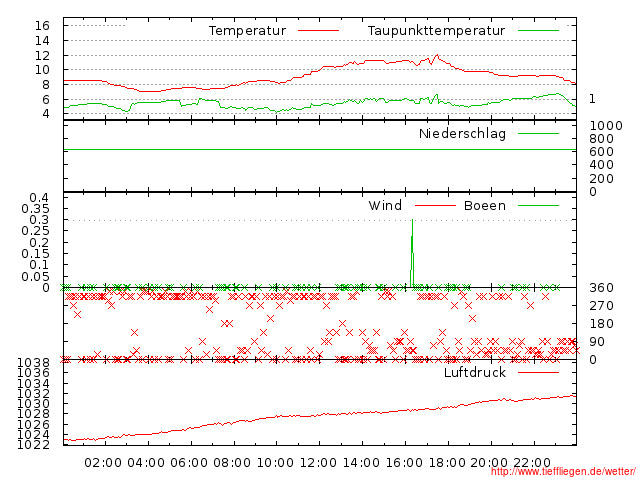This screenshot has width=640, height=480.
Task: Click the 12:00 time axis label
Action: [x=318, y=463]
